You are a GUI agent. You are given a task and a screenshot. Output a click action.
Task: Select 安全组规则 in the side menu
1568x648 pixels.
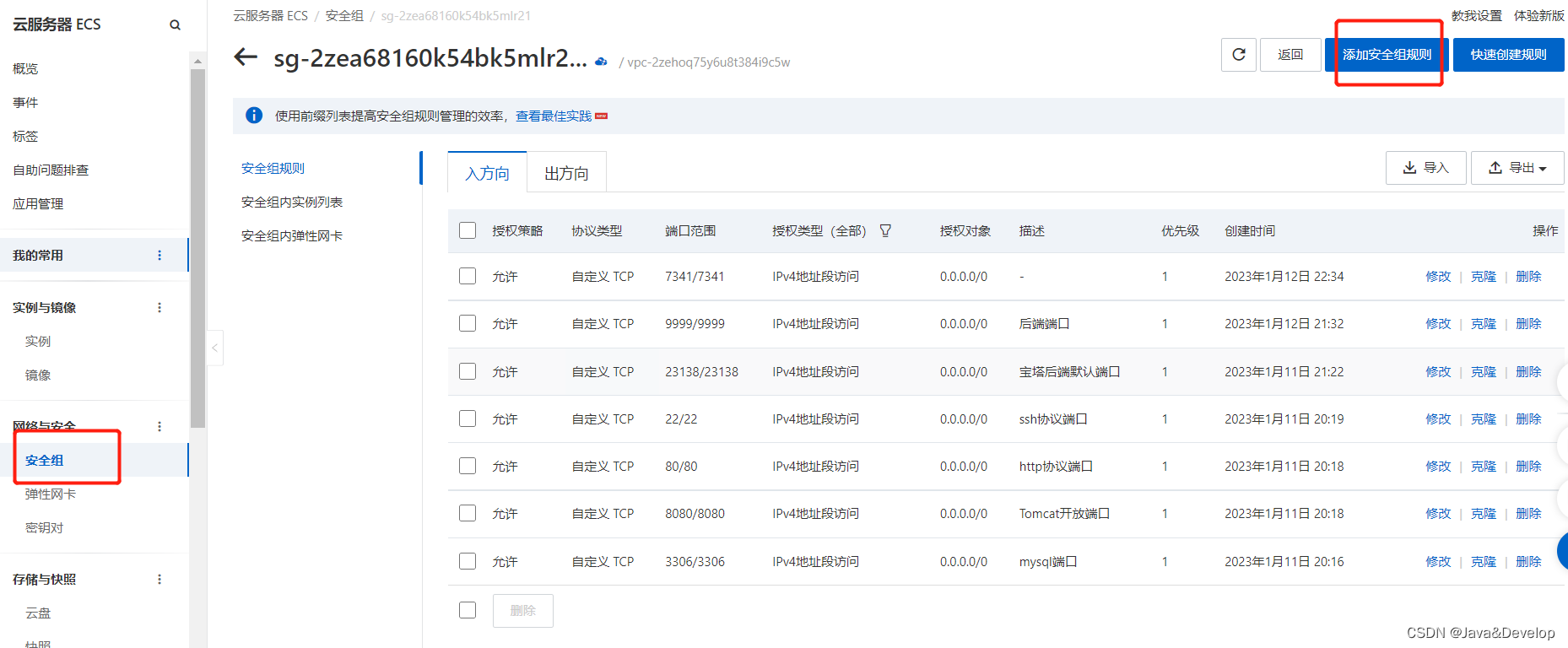pos(273,168)
